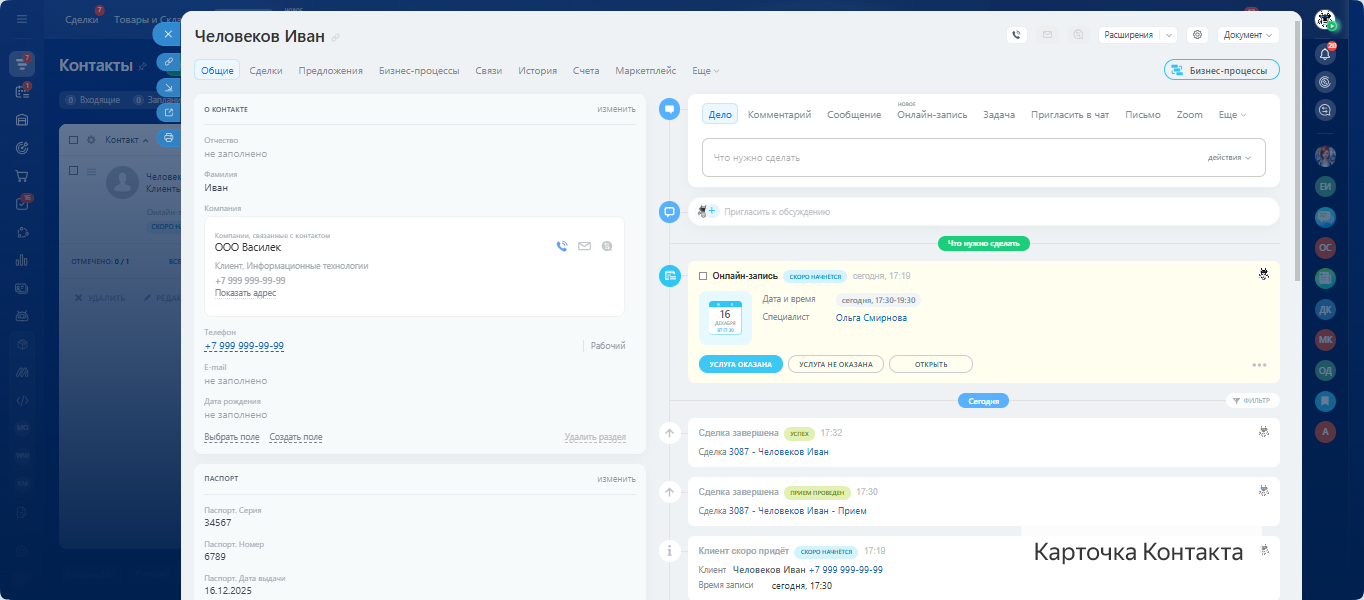Select the Комментарий tab in timeline
The image size is (1364, 600).
pos(779,115)
